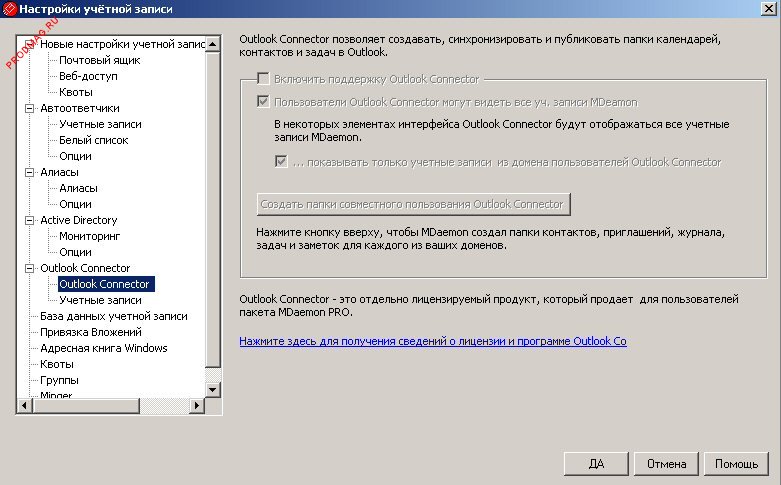This screenshot has width=781, height=485.
Task: Open Мониторинг under Active Directory
Action: 89,236
